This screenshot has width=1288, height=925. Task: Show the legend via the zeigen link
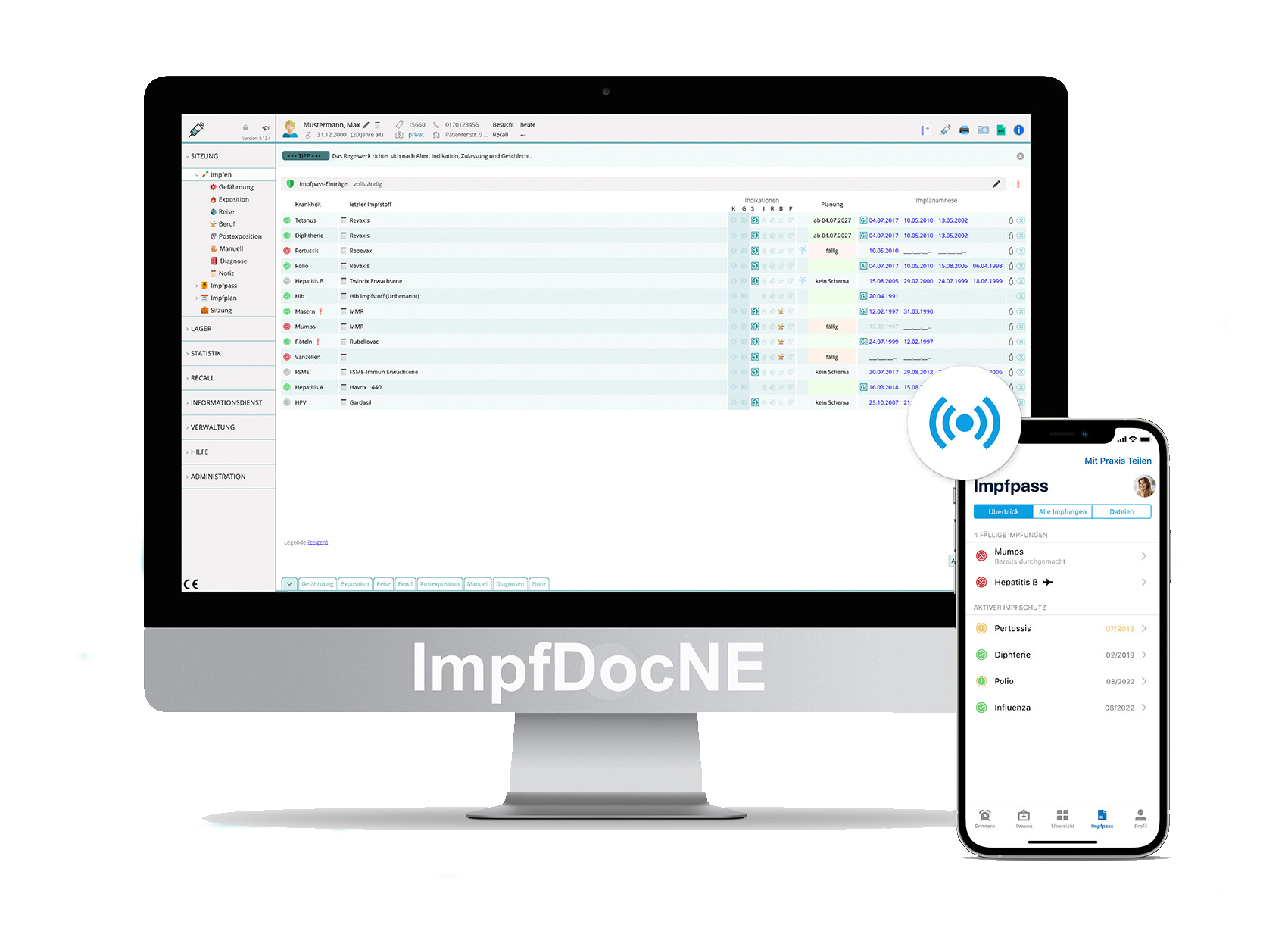pyautogui.click(x=317, y=542)
